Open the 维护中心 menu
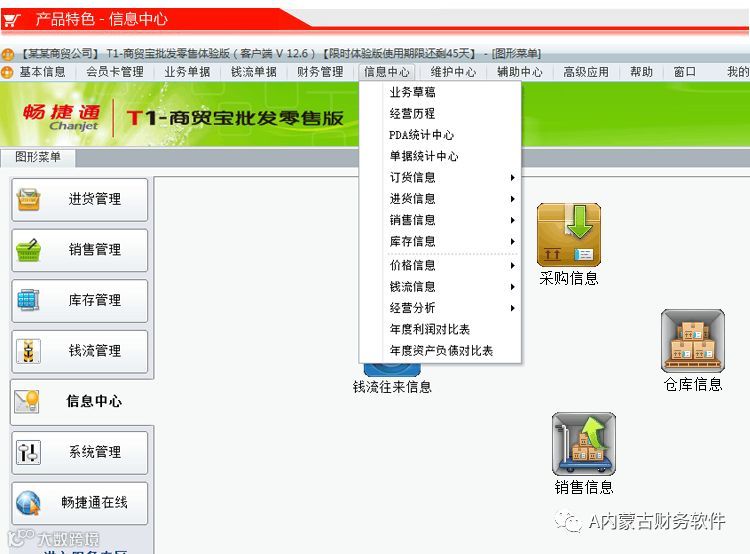The width and height of the screenshot is (750, 554). click(453, 72)
